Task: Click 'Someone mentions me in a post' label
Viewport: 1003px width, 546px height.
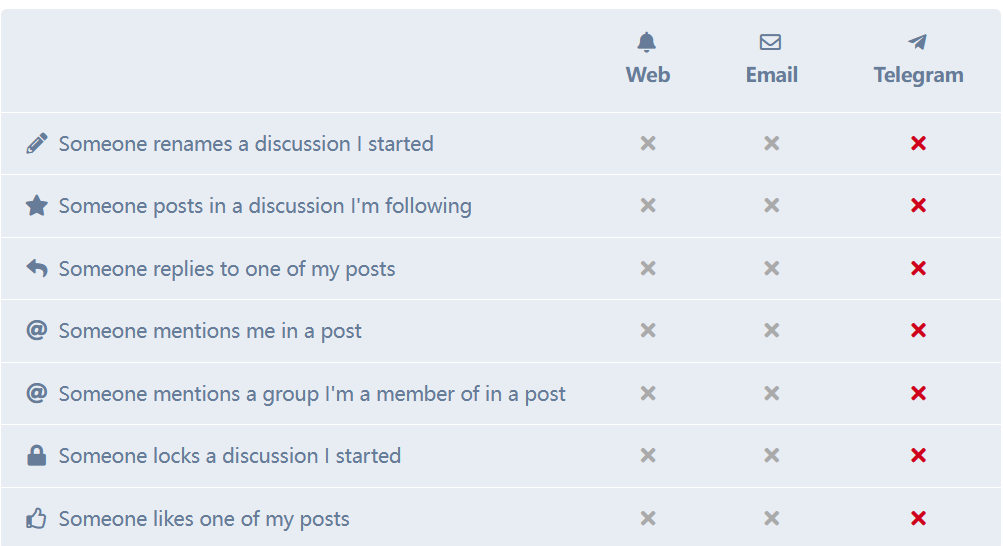Action: point(210,331)
